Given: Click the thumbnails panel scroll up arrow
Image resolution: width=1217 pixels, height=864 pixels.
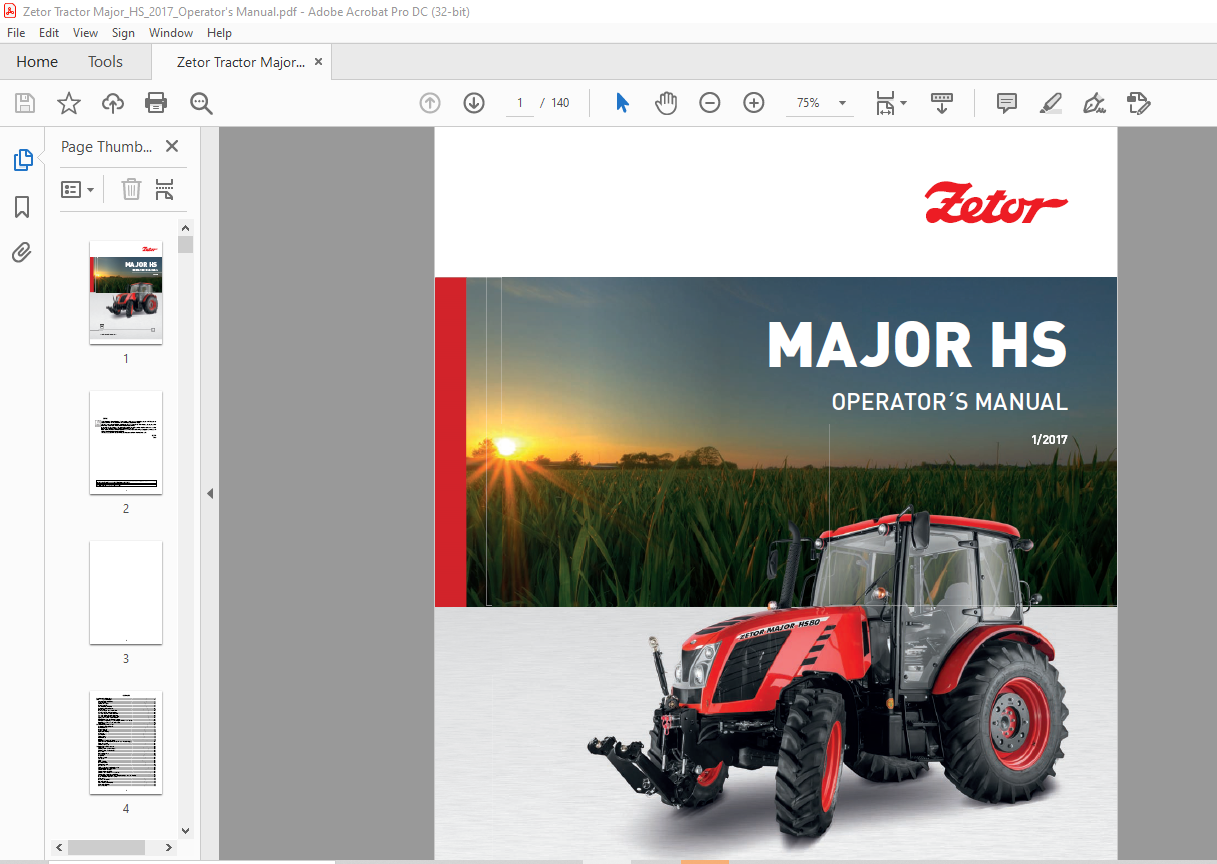Looking at the screenshot, I should [x=185, y=227].
